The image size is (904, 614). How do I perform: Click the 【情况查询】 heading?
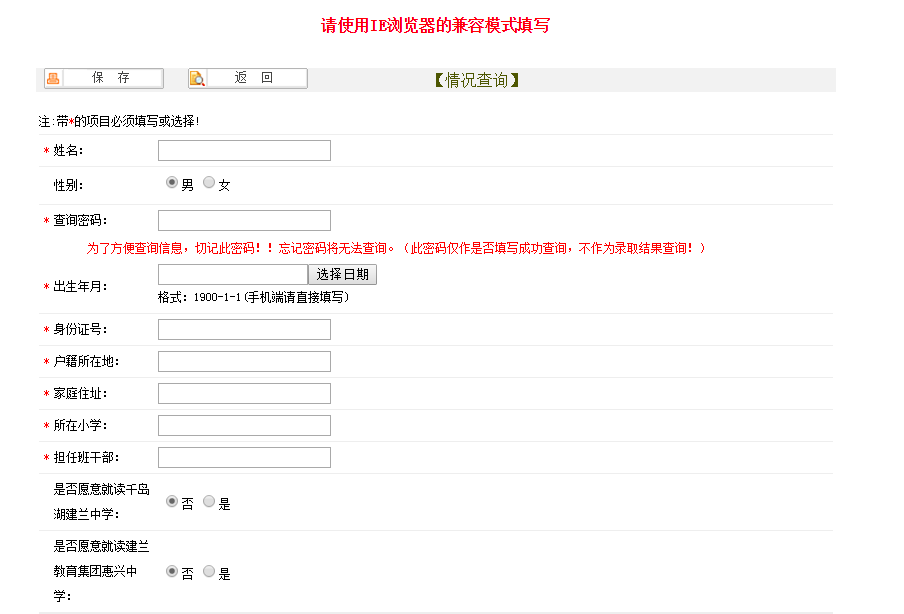pos(476,80)
